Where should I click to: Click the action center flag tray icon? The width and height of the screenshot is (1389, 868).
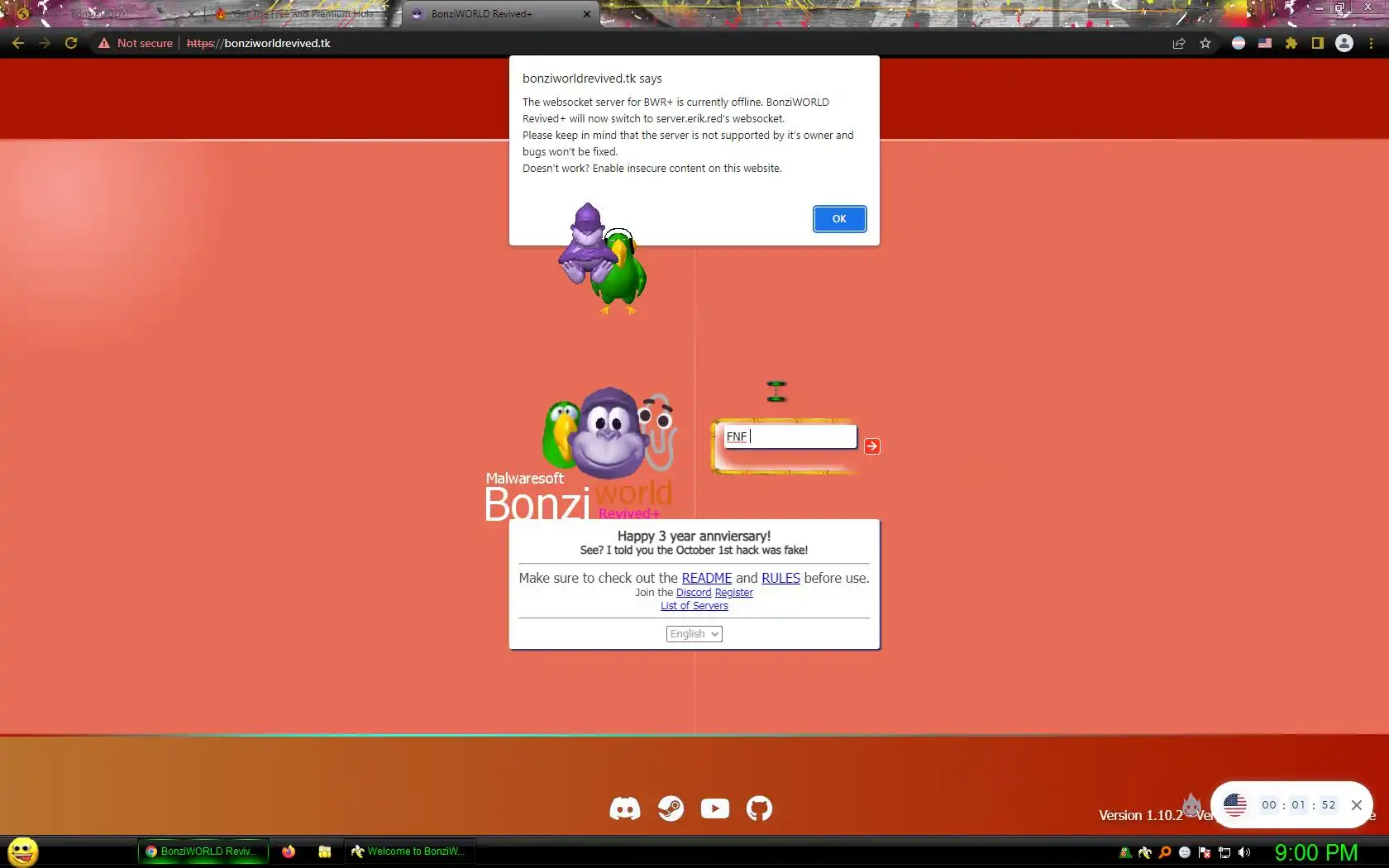pyautogui.click(x=1205, y=852)
